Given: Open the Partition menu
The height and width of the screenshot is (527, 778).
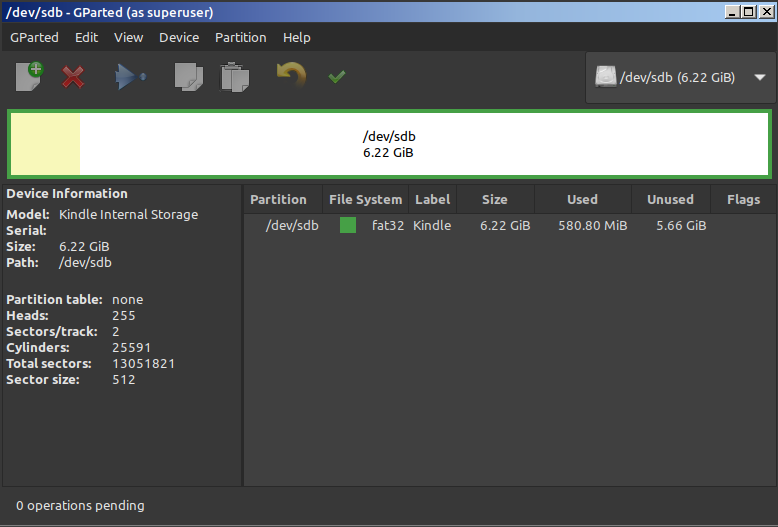Looking at the screenshot, I should pyautogui.click(x=241, y=38).
